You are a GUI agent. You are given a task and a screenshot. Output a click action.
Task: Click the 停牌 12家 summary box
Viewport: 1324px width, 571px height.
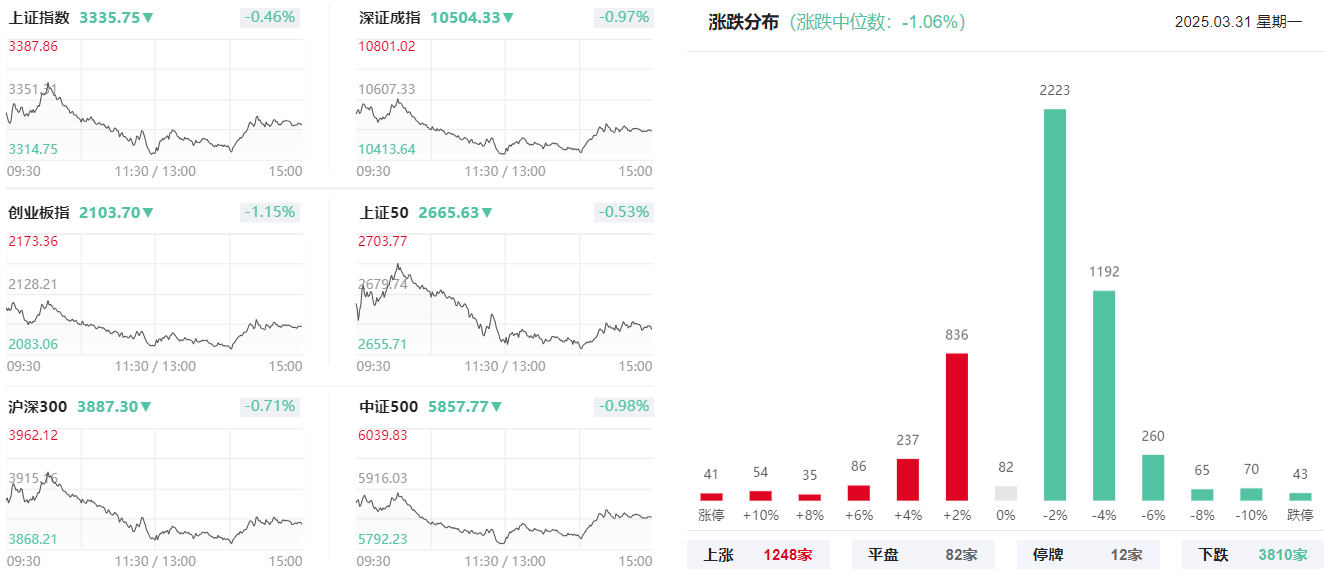(x=1088, y=554)
